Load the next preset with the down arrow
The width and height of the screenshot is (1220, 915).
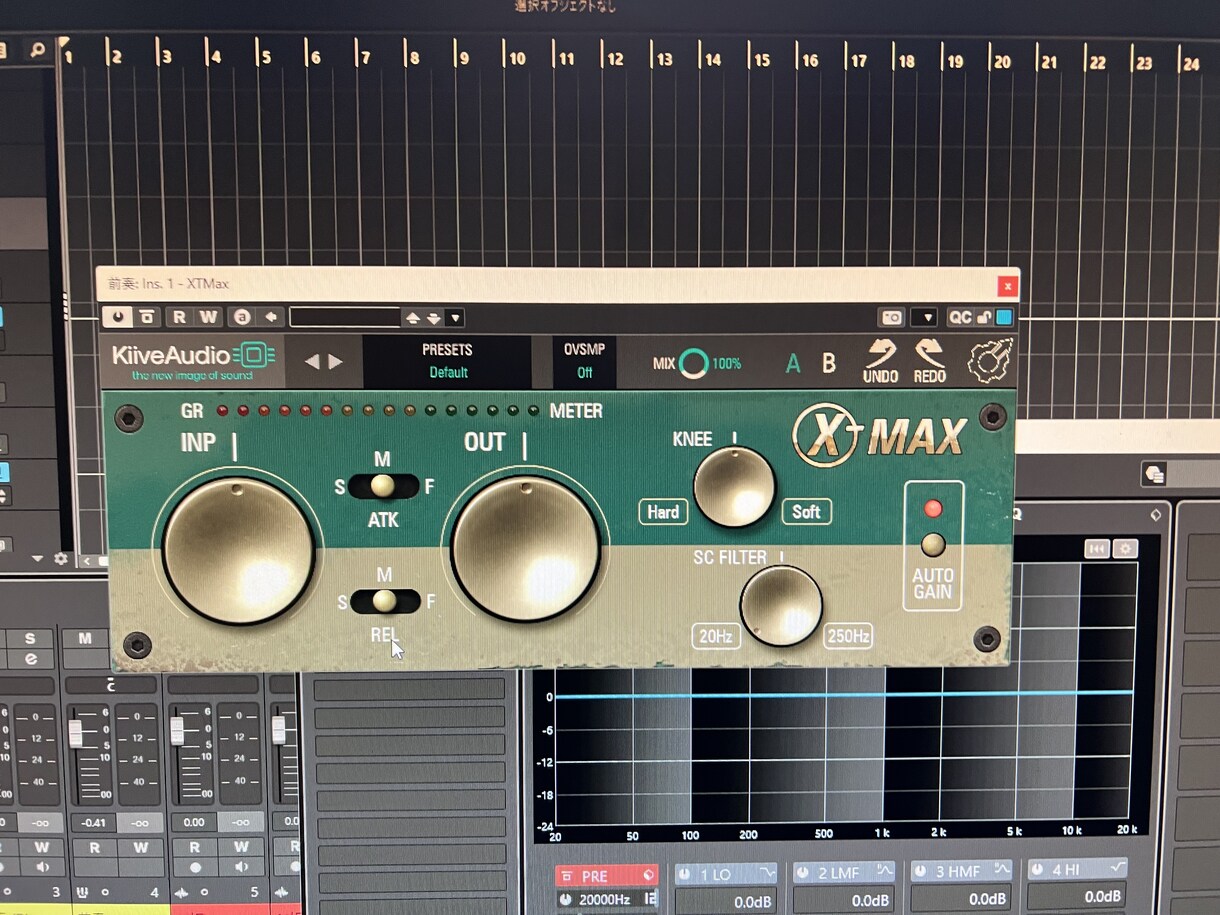[433, 318]
